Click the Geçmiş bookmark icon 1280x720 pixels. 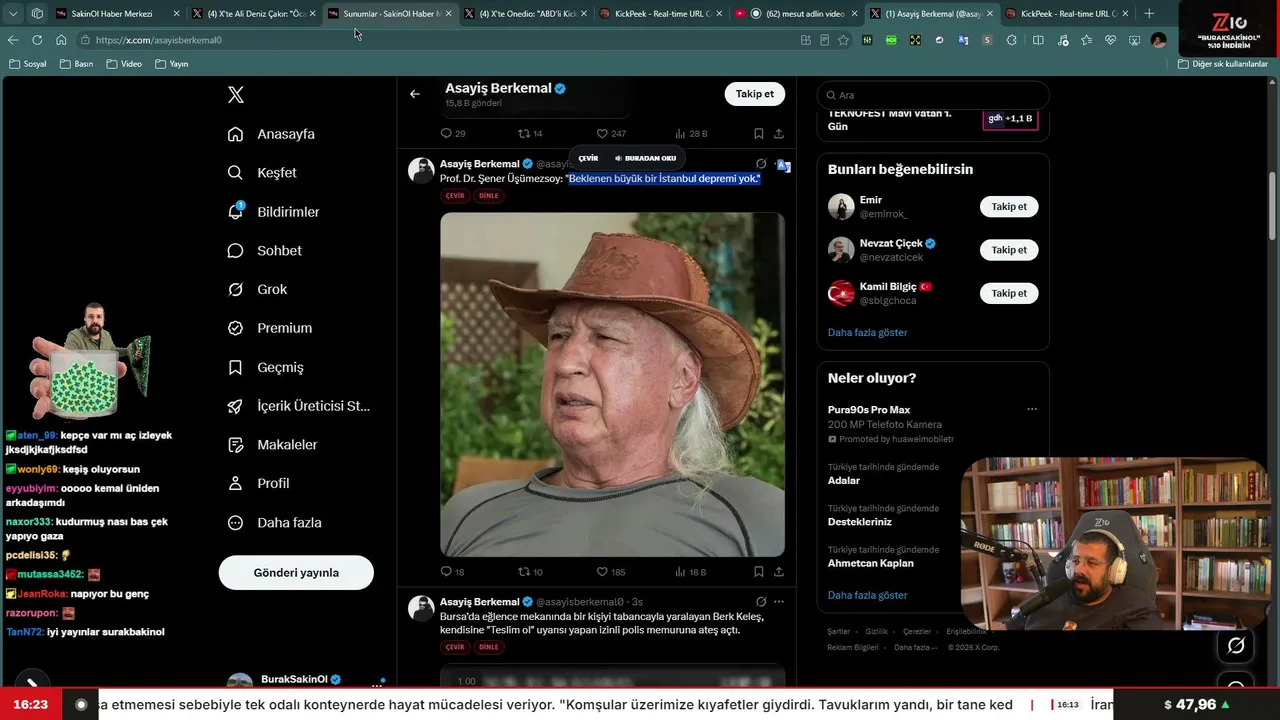(235, 367)
